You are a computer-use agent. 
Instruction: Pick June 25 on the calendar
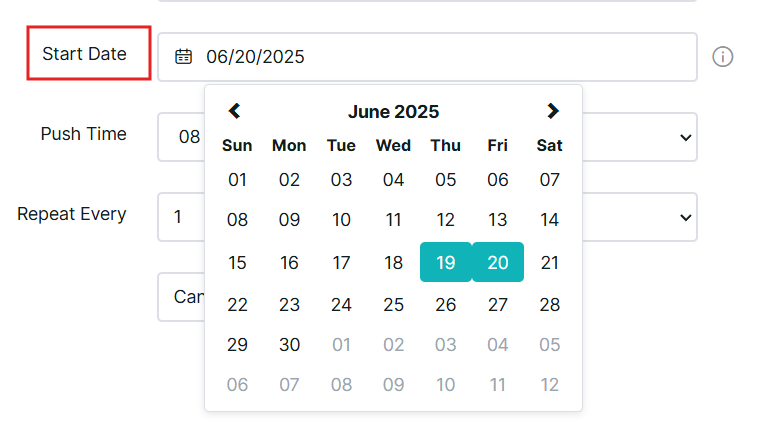[393, 304]
